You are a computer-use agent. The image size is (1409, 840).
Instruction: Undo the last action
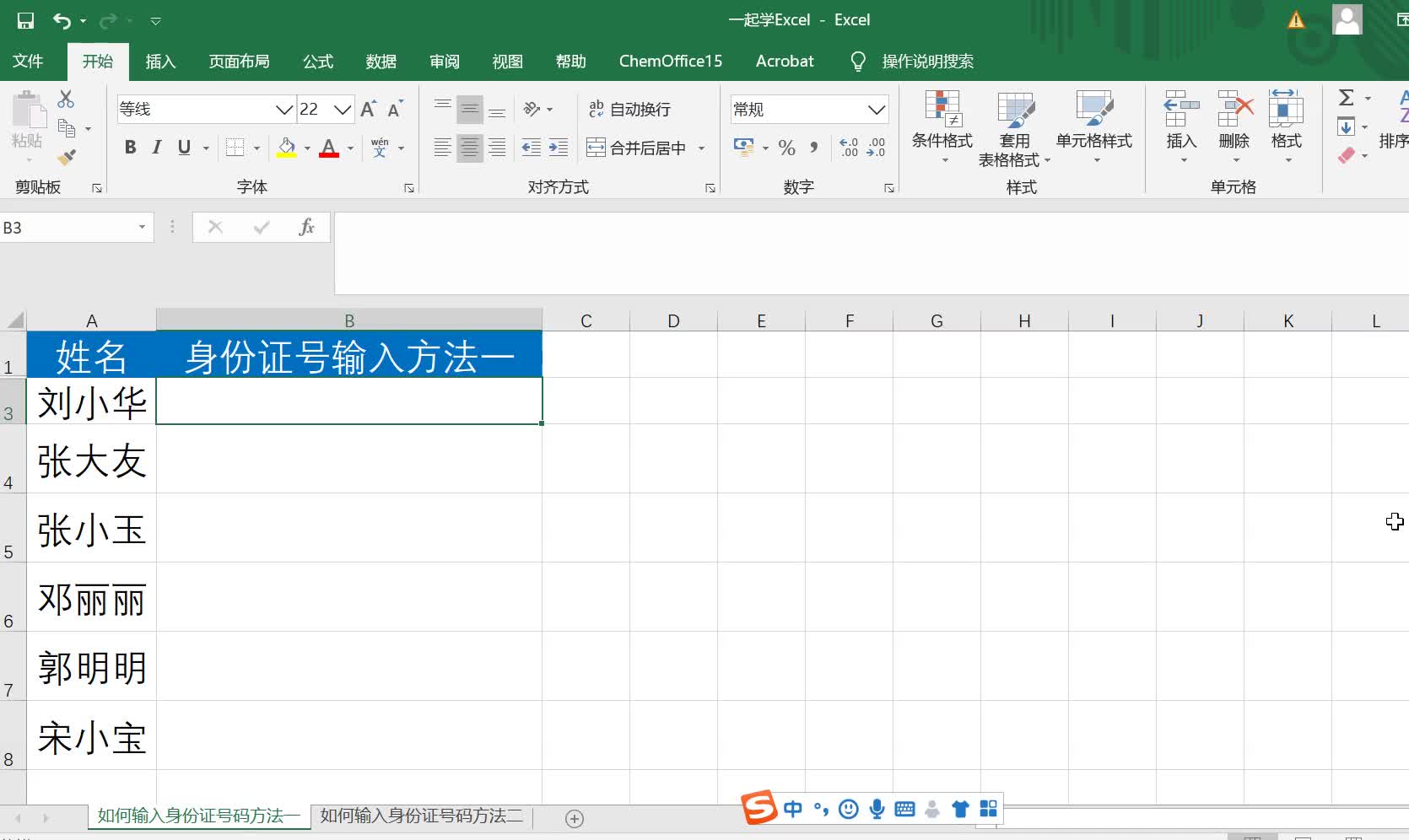pyautogui.click(x=62, y=20)
